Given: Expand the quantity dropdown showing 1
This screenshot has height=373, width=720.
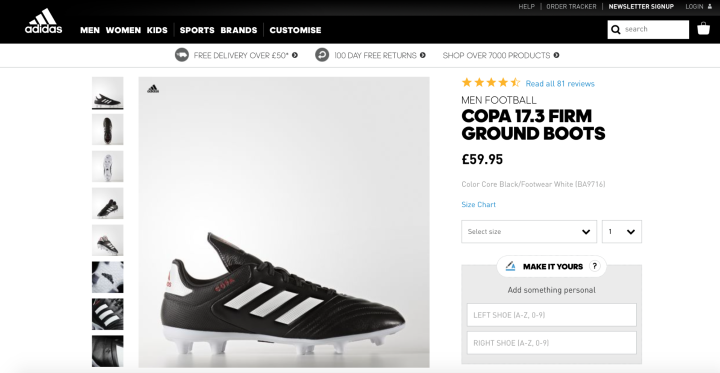Looking at the screenshot, I should point(622,232).
